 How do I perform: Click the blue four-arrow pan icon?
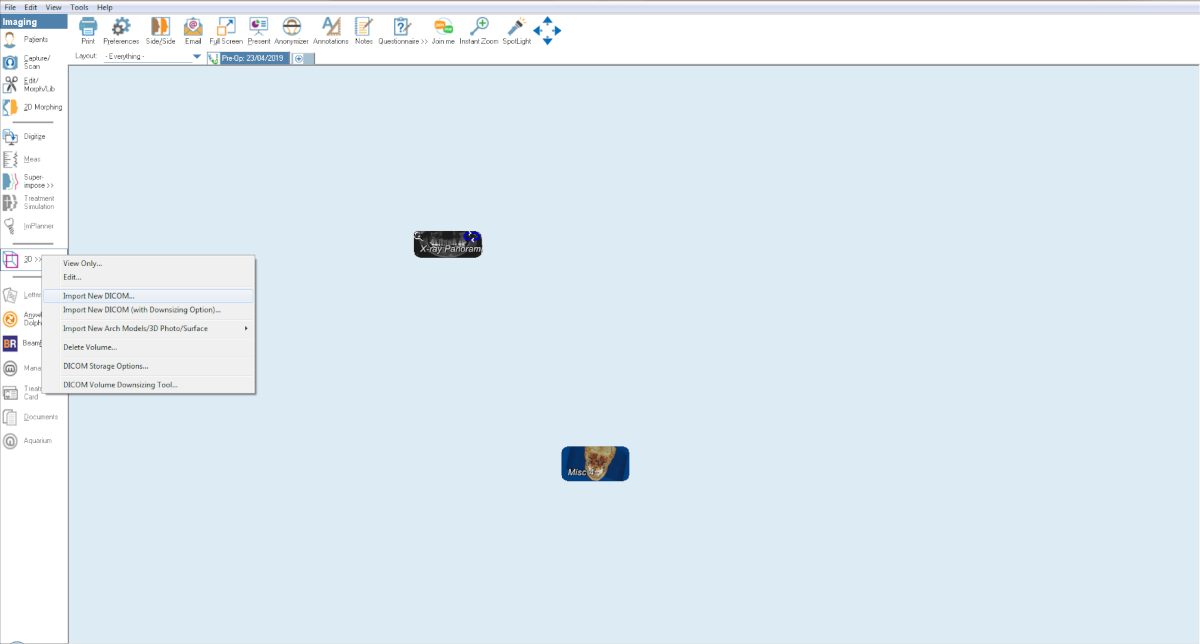[x=547, y=31]
